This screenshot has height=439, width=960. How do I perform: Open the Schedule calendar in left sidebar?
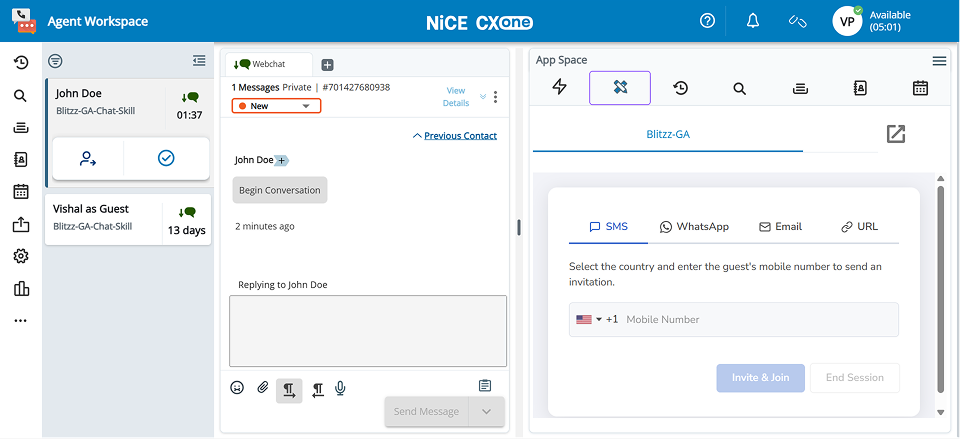point(21,192)
